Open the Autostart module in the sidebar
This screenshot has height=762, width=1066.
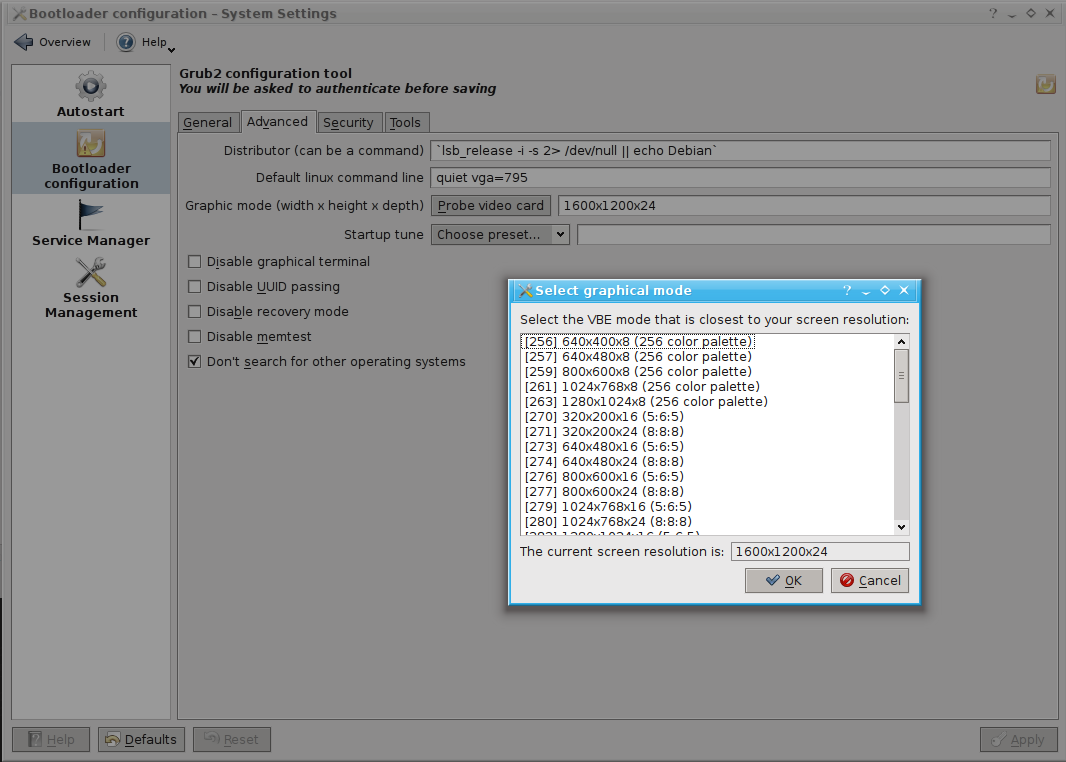tap(90, 94)
